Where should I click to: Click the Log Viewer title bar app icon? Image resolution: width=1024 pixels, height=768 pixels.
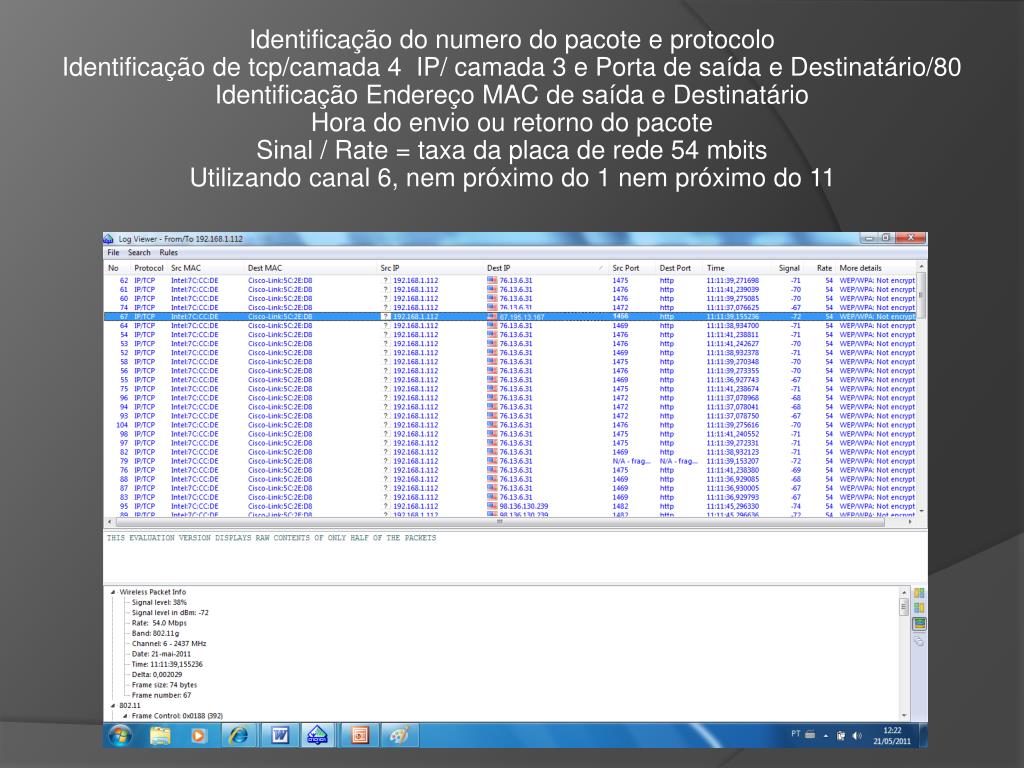109,239
